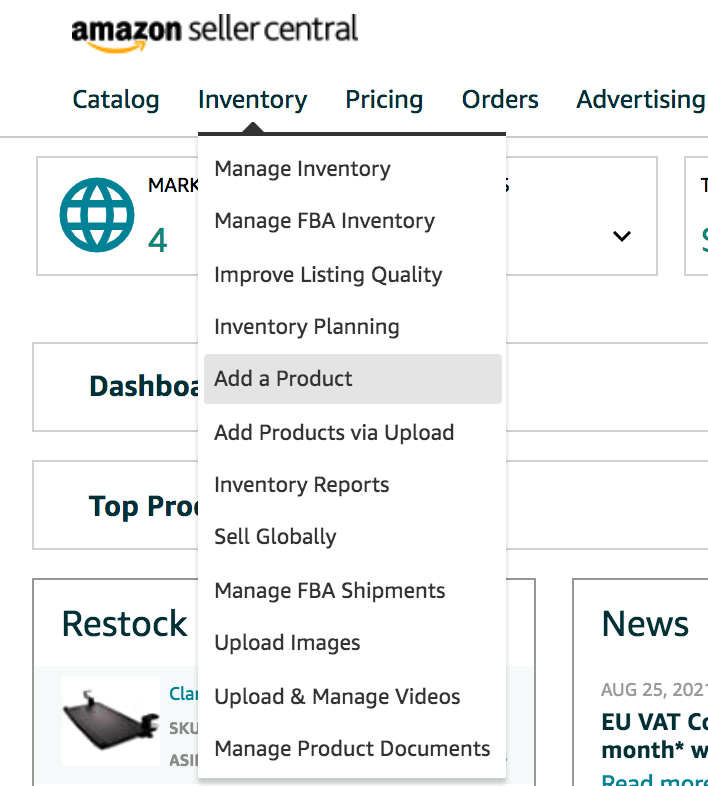Choose Manage FBA Inventory
Viewport: 708px width, 786px height.
point(324,221)
